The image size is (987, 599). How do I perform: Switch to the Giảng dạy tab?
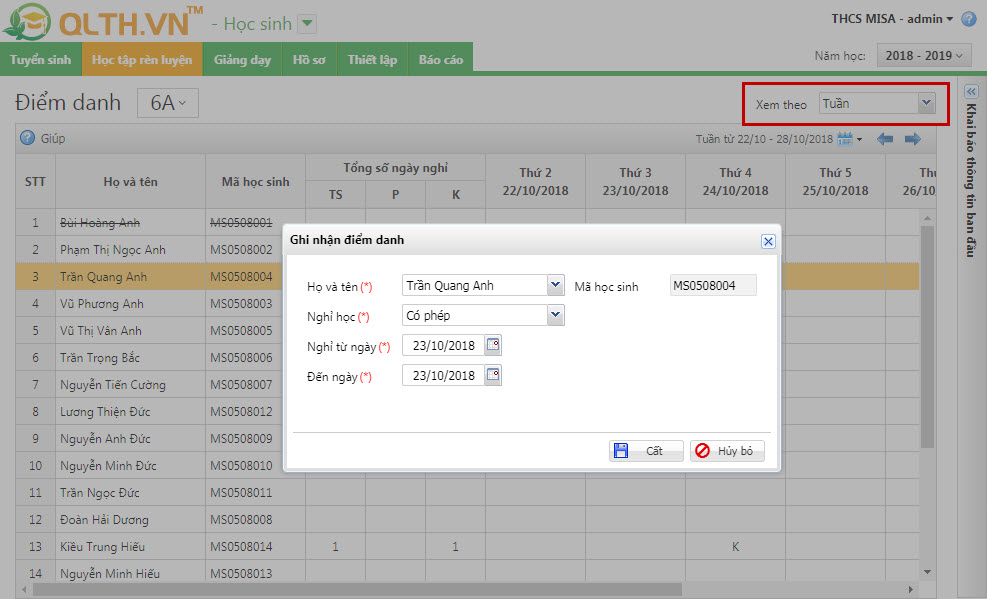point(242,60)
